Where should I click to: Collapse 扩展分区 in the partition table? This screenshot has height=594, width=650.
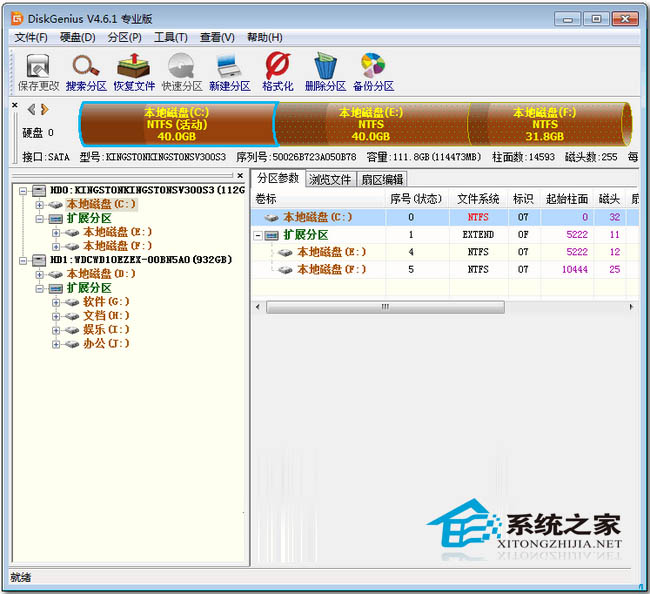pos(258,235)
